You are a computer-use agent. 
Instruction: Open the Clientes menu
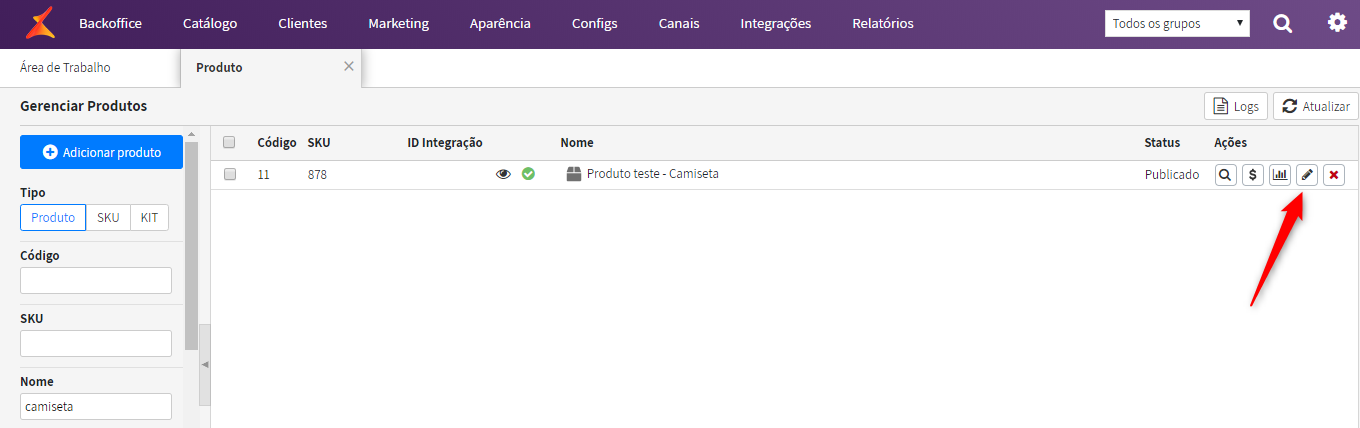(x=303, y=23)
